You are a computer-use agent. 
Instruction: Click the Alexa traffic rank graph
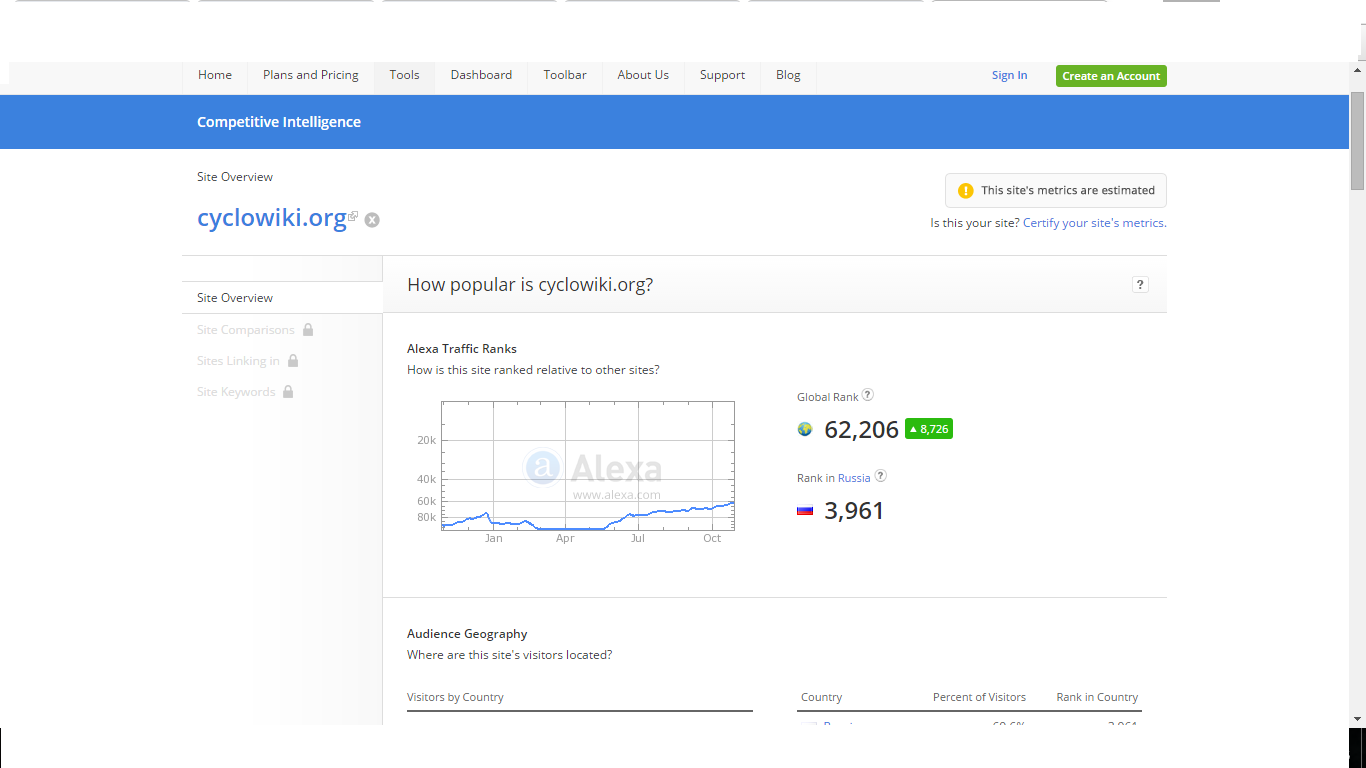[588, 465]
